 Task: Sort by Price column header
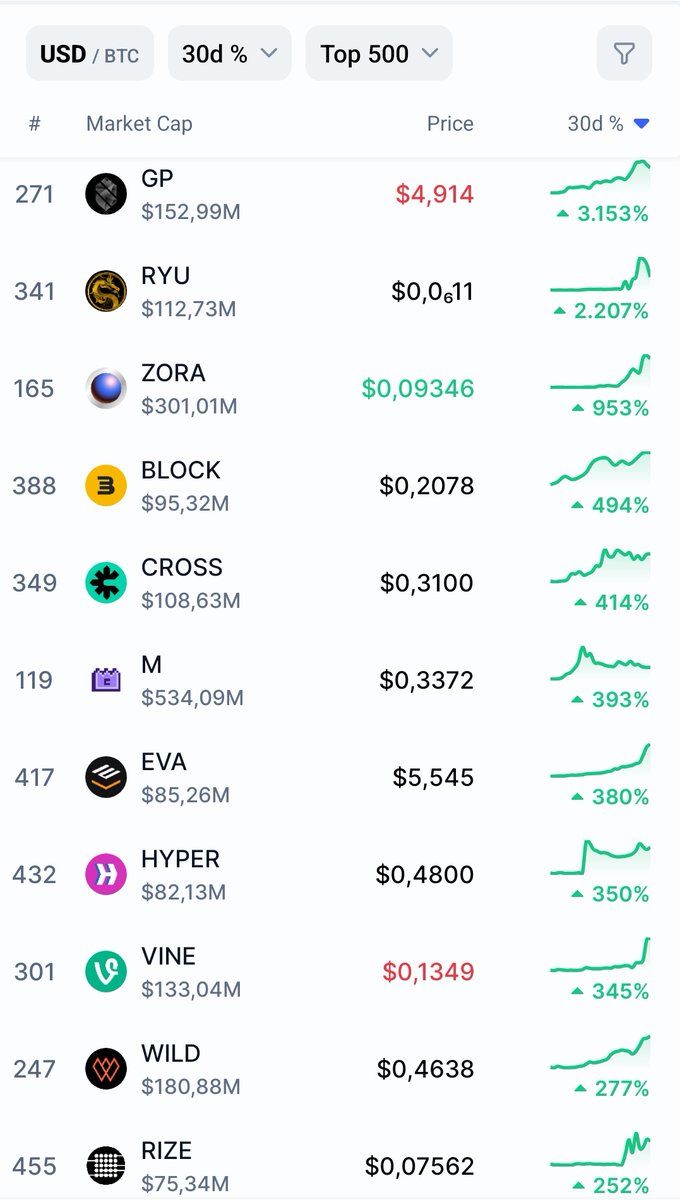point(450,124)
